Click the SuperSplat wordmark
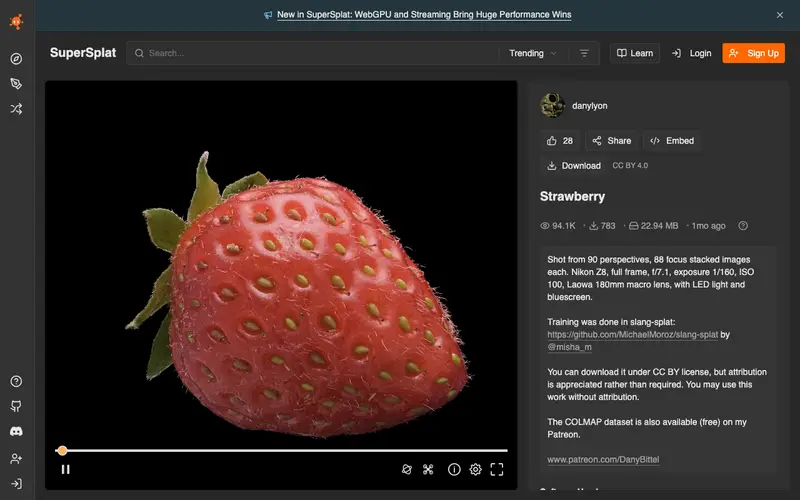The width and height of the screenshot is (800, 500). click(83, 53)
